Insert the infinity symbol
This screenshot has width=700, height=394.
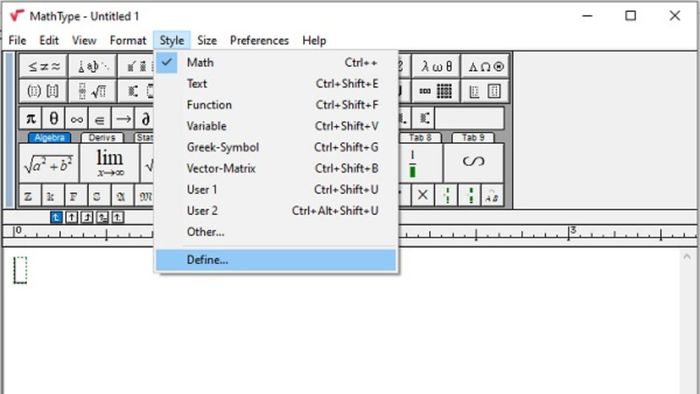(x=77, y=119)
